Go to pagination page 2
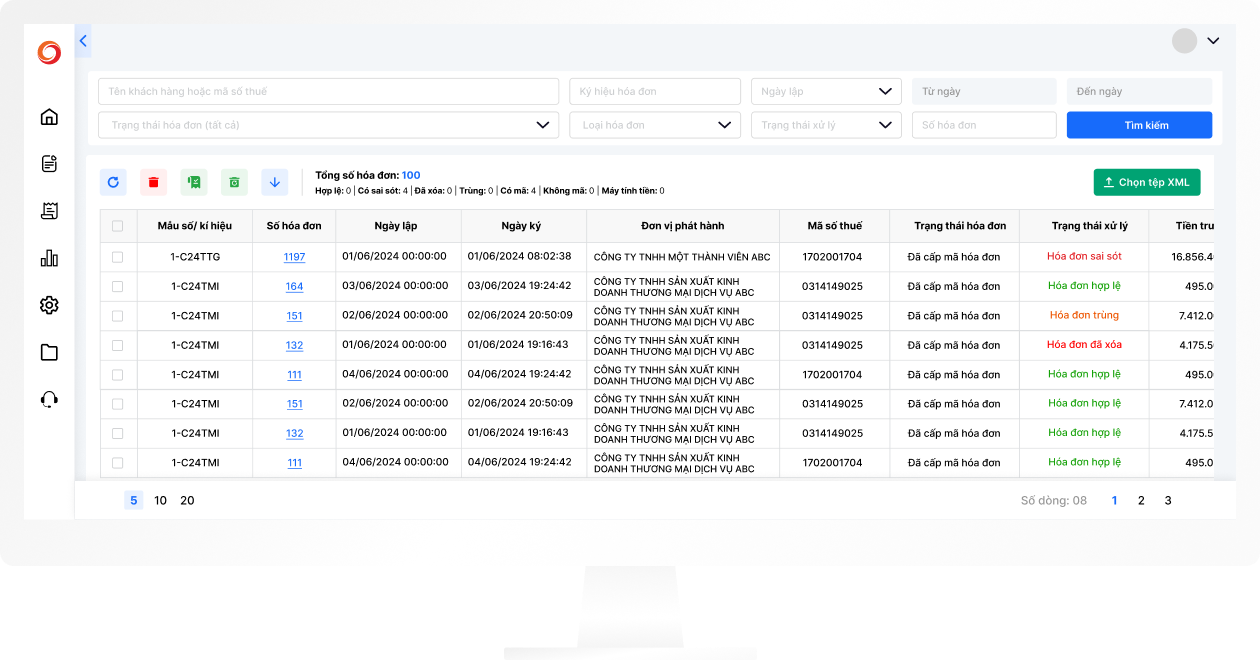 point(1141,500)
